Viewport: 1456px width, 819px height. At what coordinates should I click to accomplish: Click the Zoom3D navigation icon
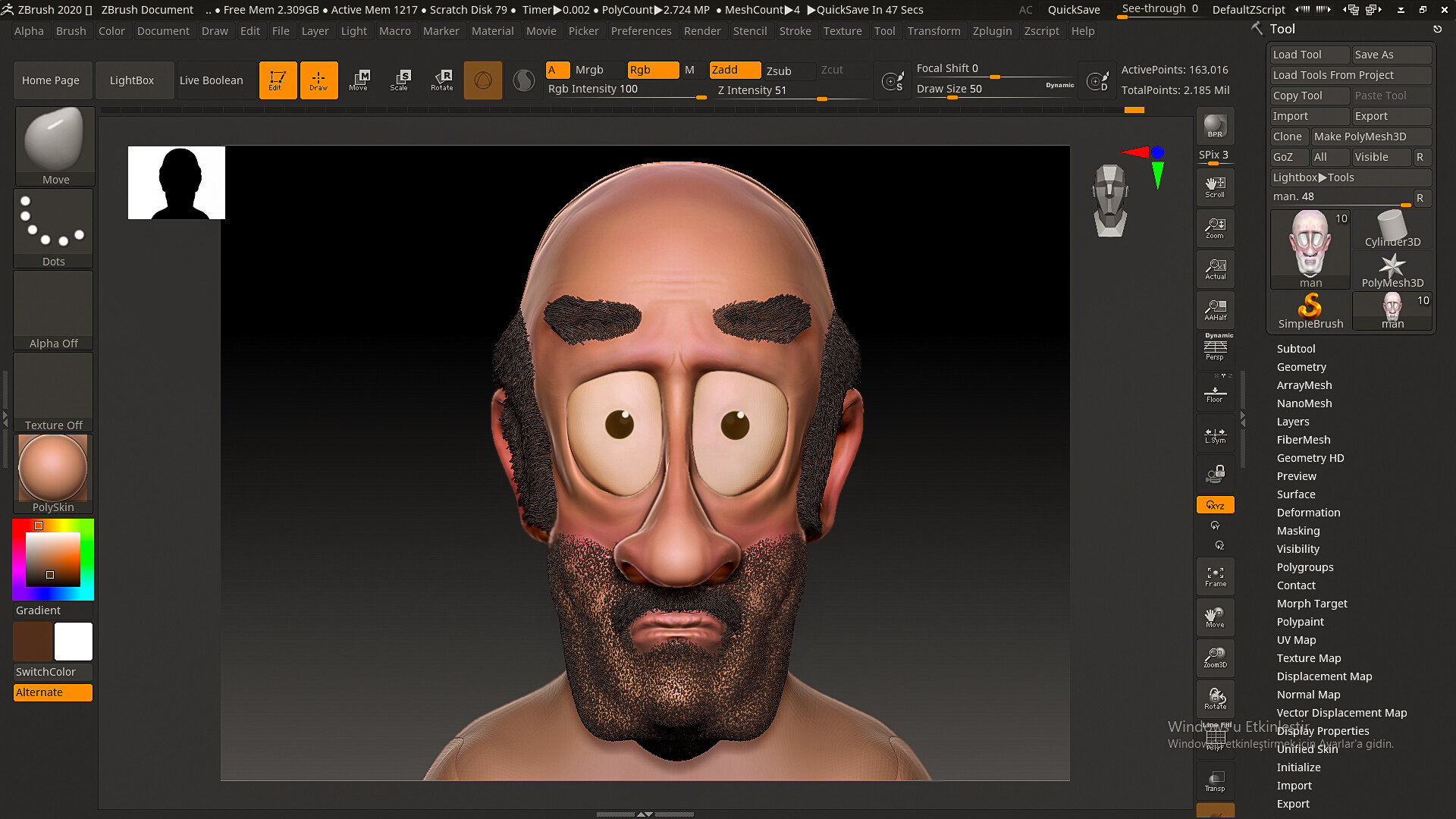point(1215,657)
